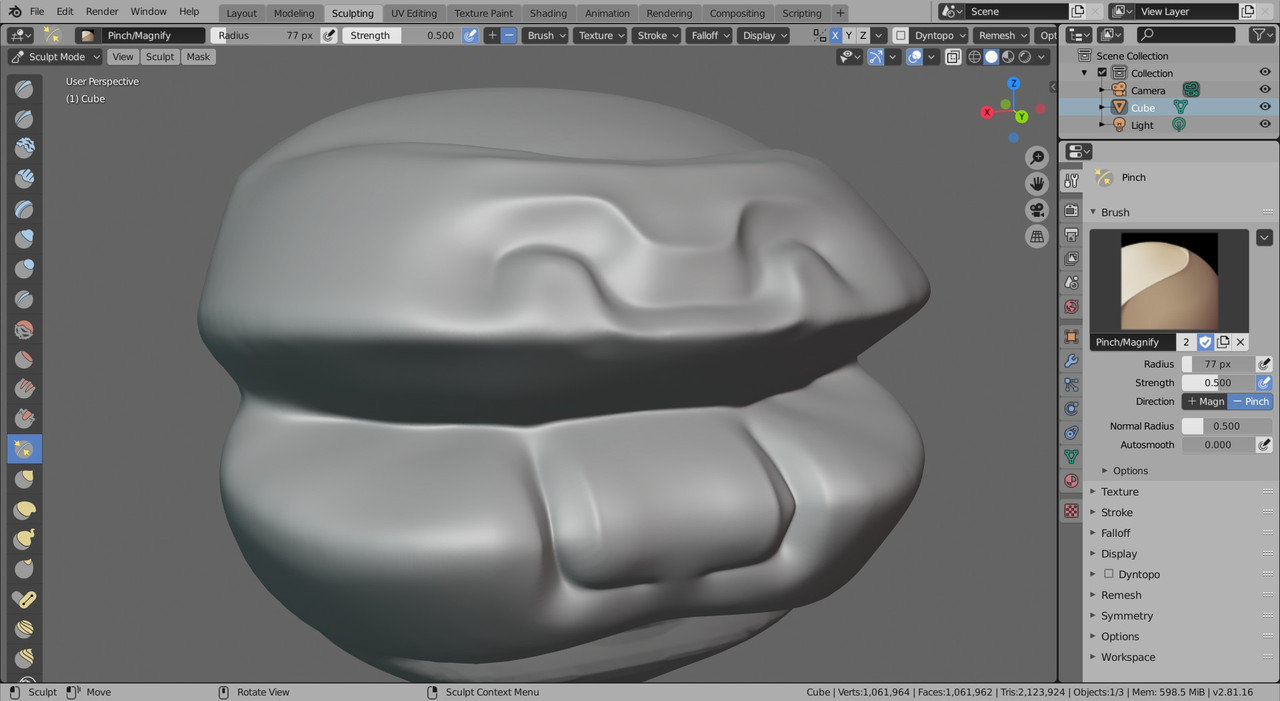1280x701 pixels.
Task: Set brush direction to Magnify
Action: (x=1205, y=401)
